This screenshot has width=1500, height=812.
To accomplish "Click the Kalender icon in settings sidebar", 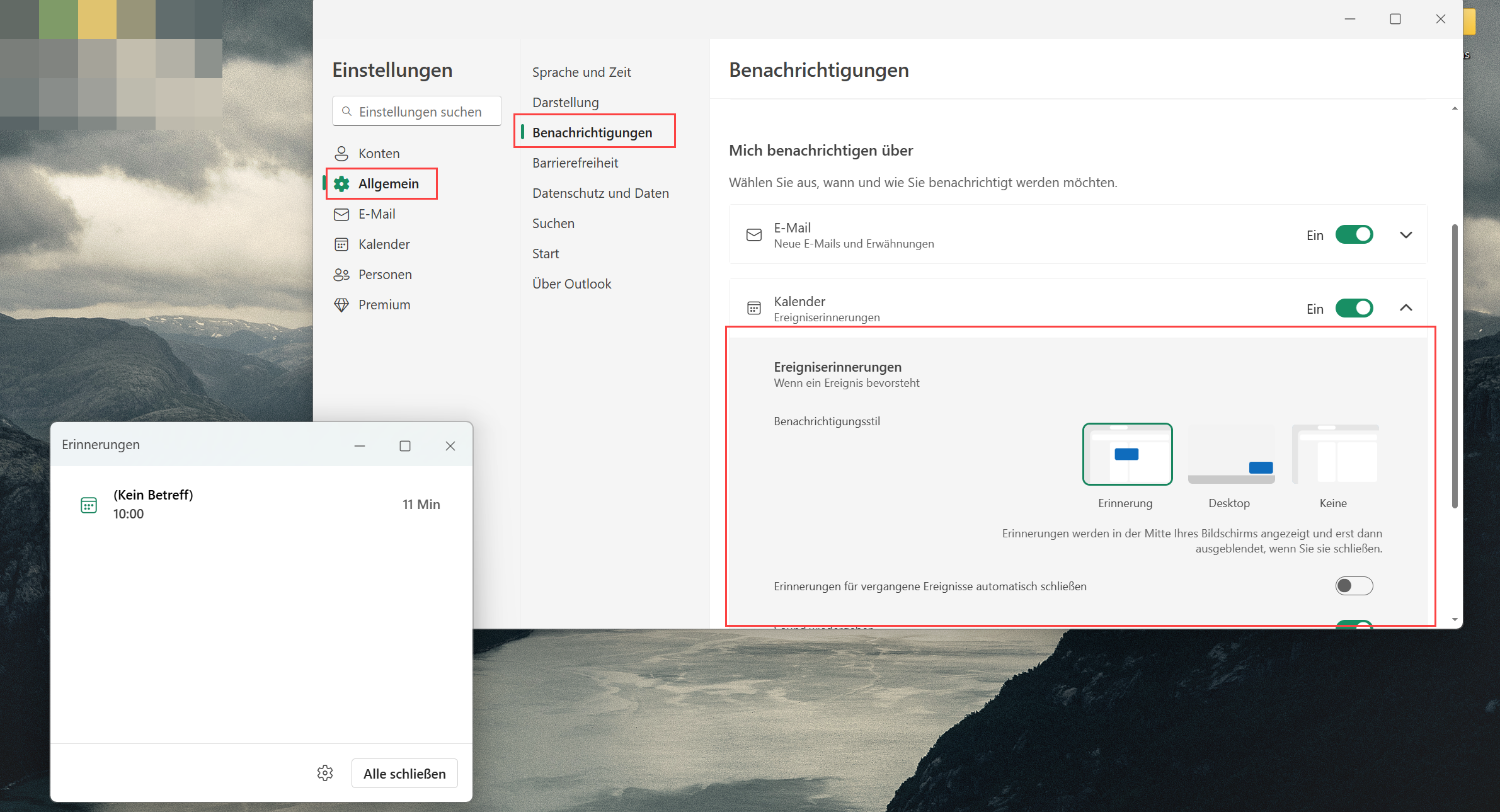I will point(341,244).
